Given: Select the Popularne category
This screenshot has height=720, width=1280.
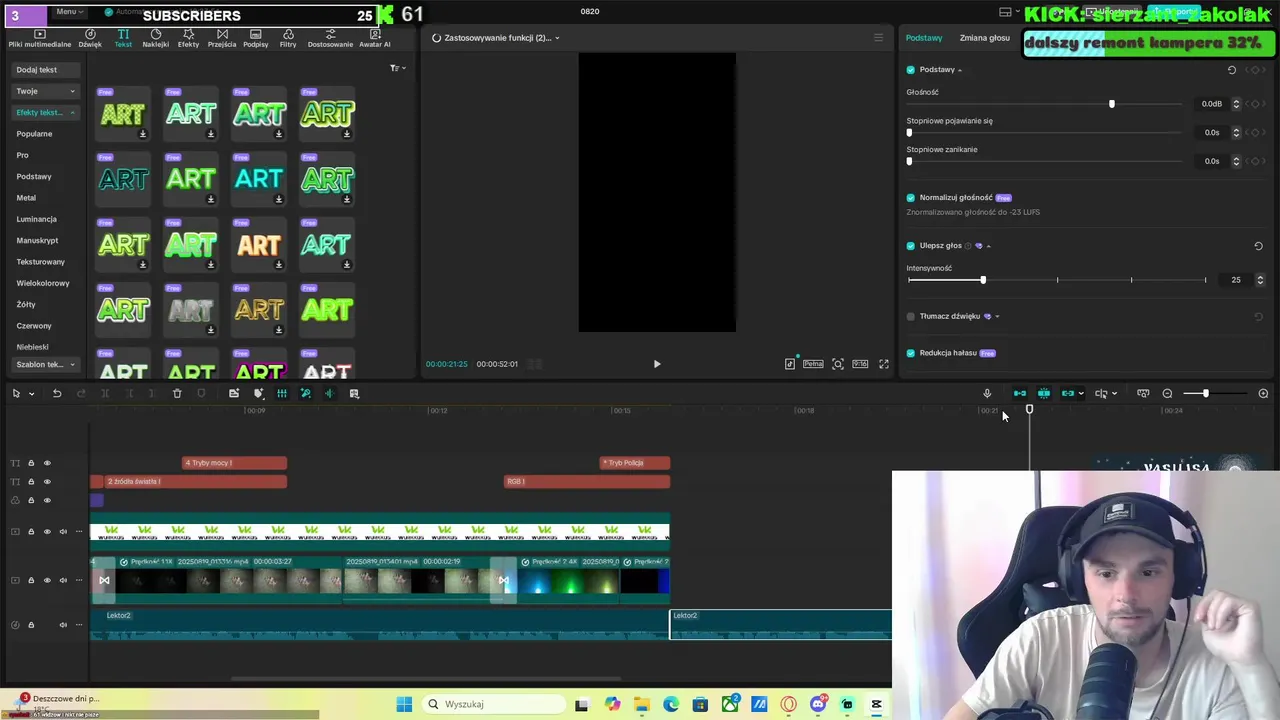Looking at the screenshot, I should [34, 134].
